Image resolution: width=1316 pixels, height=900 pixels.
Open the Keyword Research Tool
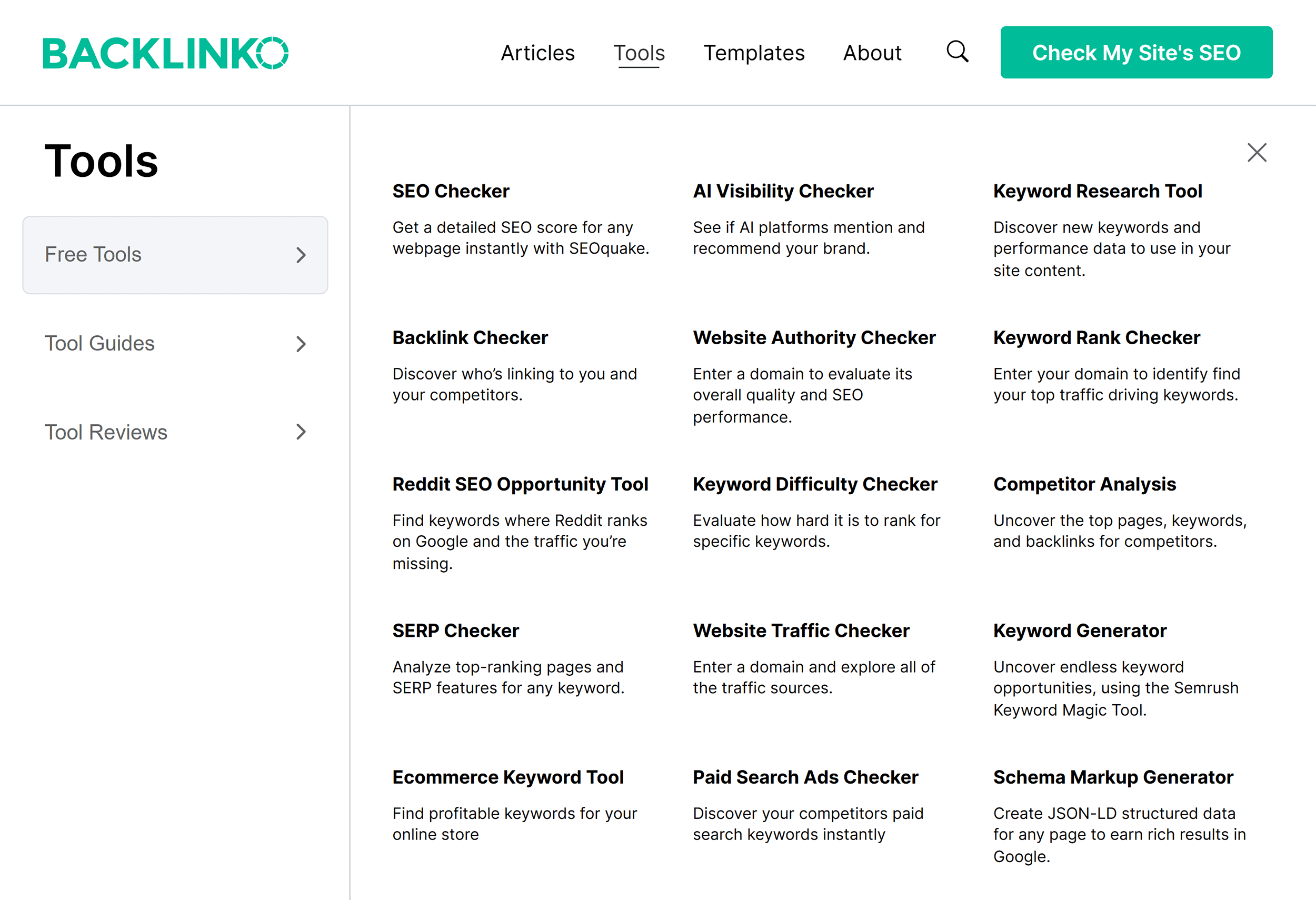[1098, 191]
